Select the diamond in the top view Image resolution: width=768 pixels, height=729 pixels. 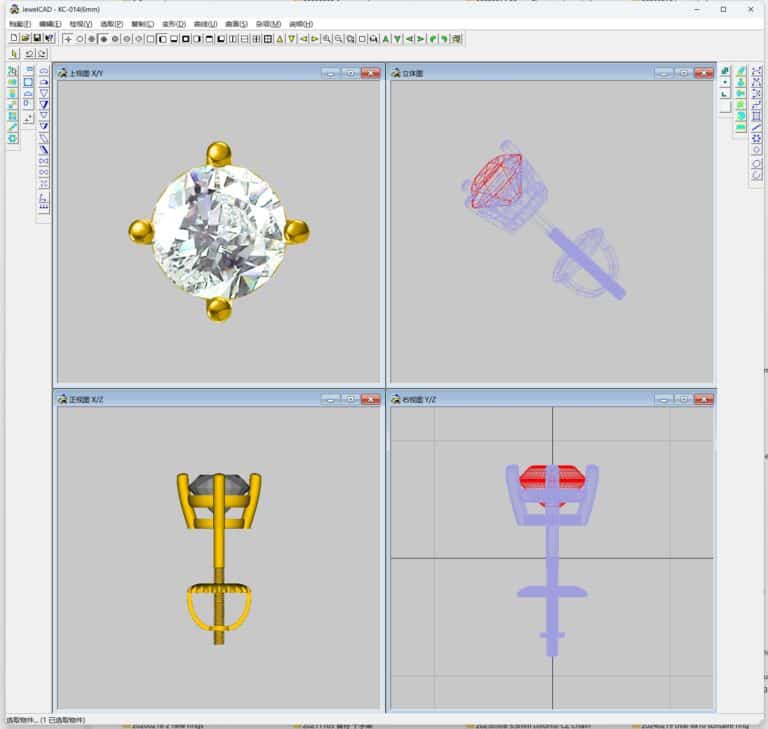point(219,232)
